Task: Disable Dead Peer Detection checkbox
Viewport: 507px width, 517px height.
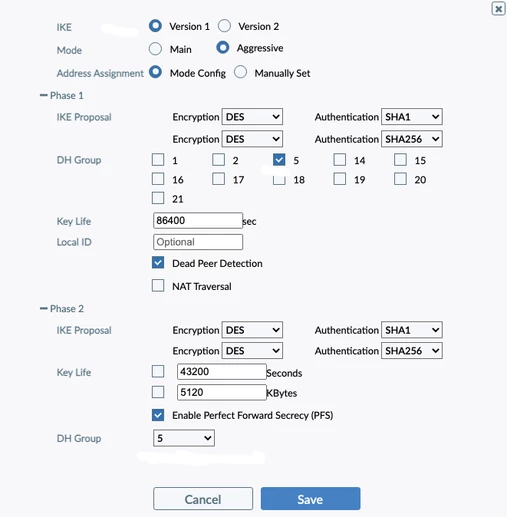Action: click(x=158, y=263)
